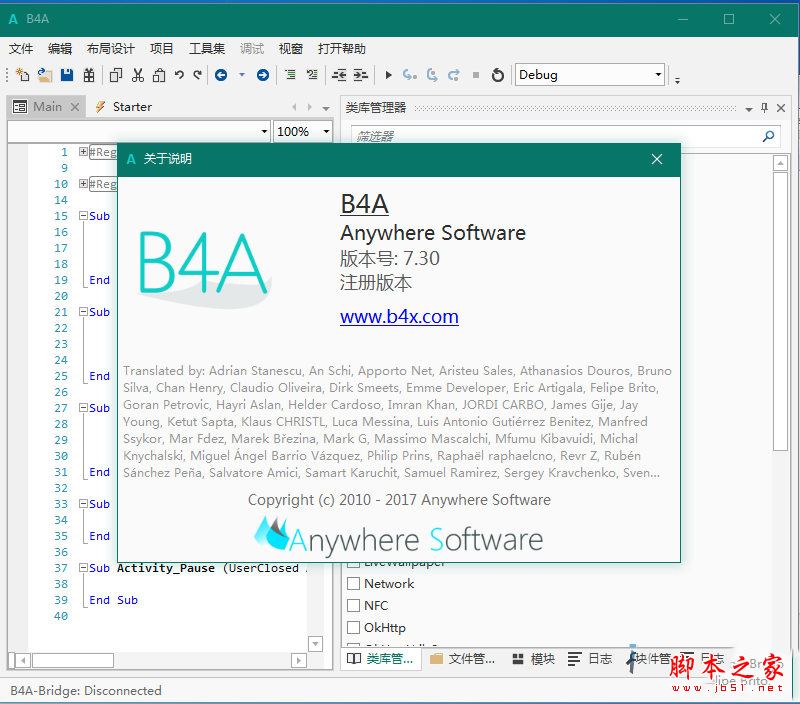Enable the Network library checkbox
The height and width of the screenshot is (704, 800).
[x=353, y=584]
